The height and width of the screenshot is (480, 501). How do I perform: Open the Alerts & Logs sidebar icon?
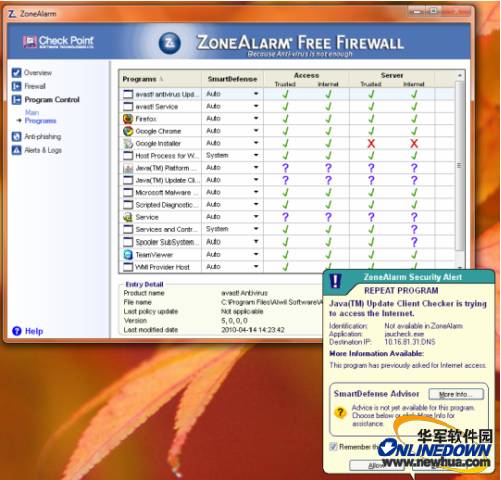coord(16,150)
